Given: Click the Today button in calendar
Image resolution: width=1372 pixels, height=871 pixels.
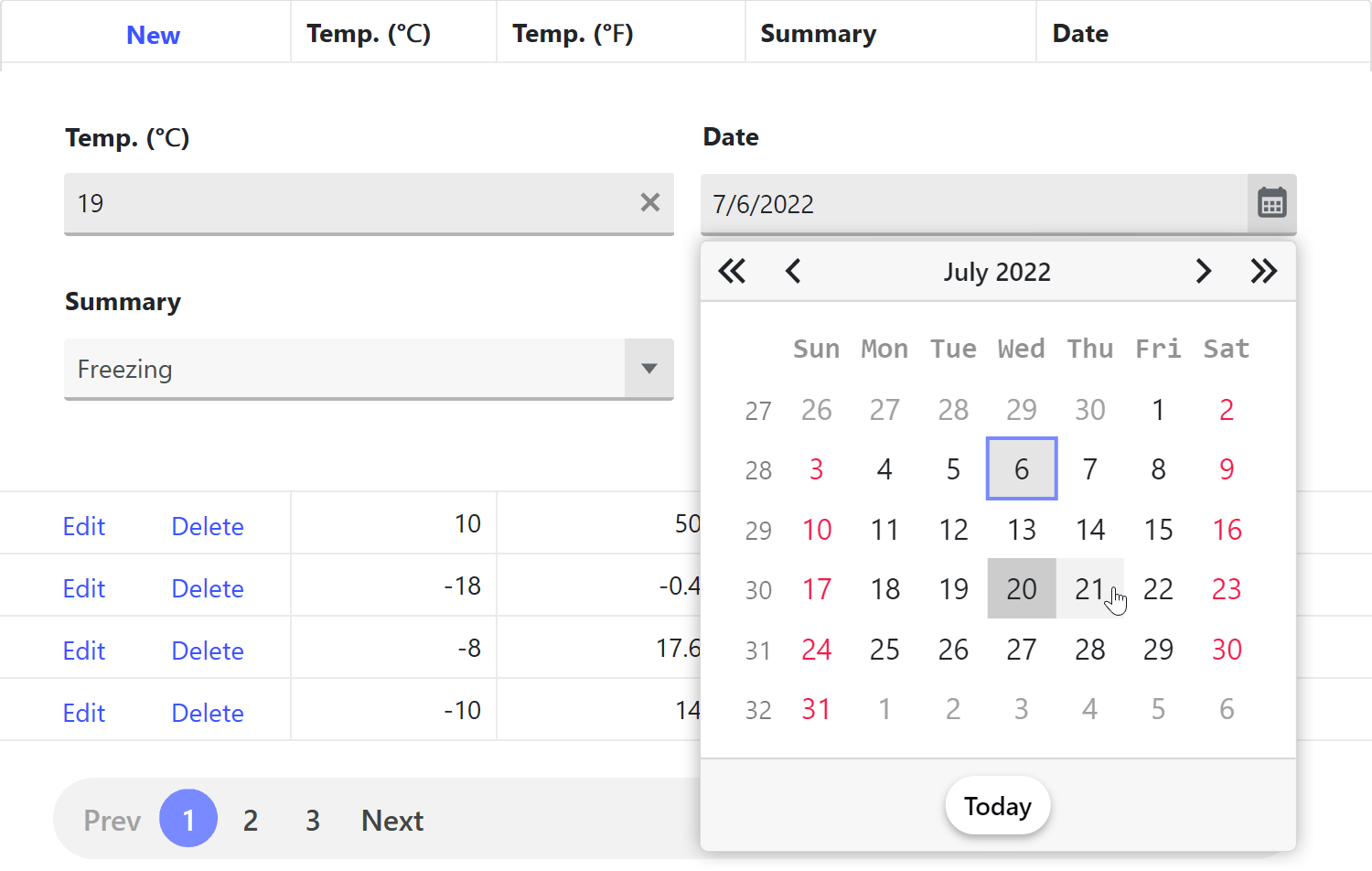Looking at the screenshot, I should click(997, 806).
